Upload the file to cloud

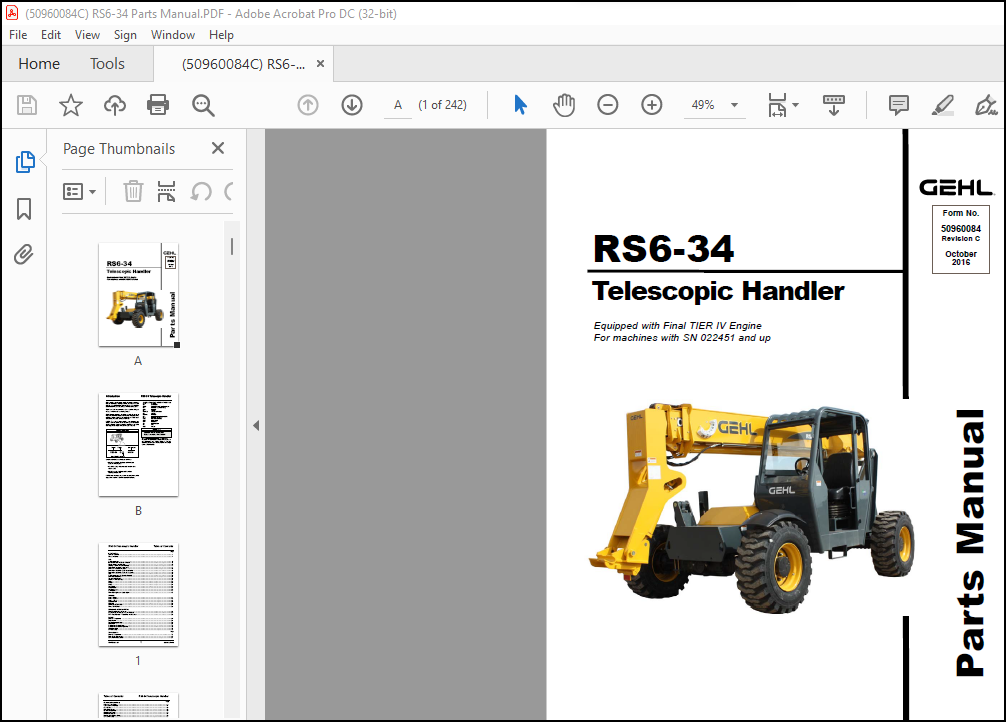(x=115, y=105)
